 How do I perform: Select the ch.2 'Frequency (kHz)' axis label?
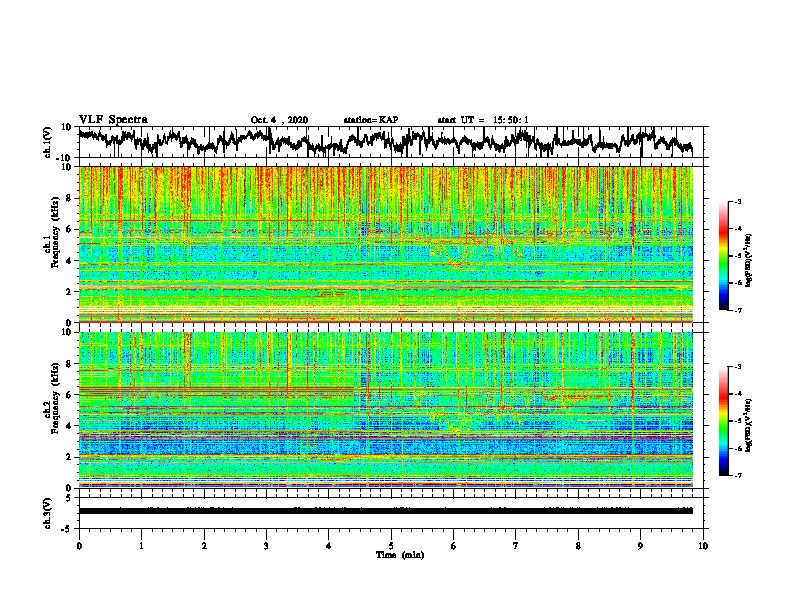pyautogui.click(x=56, y=398)
